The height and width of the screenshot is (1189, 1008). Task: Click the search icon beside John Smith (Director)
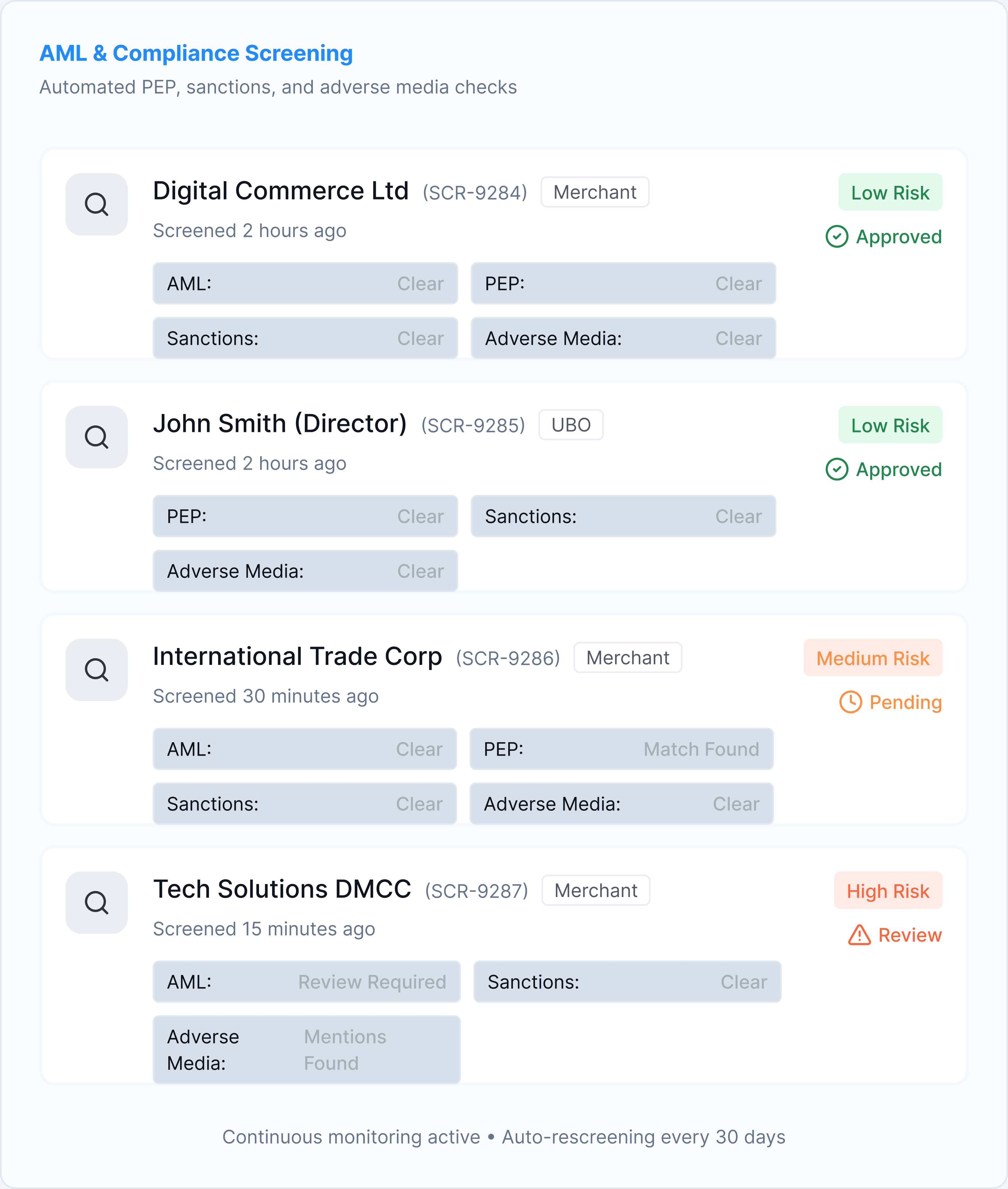96,437
